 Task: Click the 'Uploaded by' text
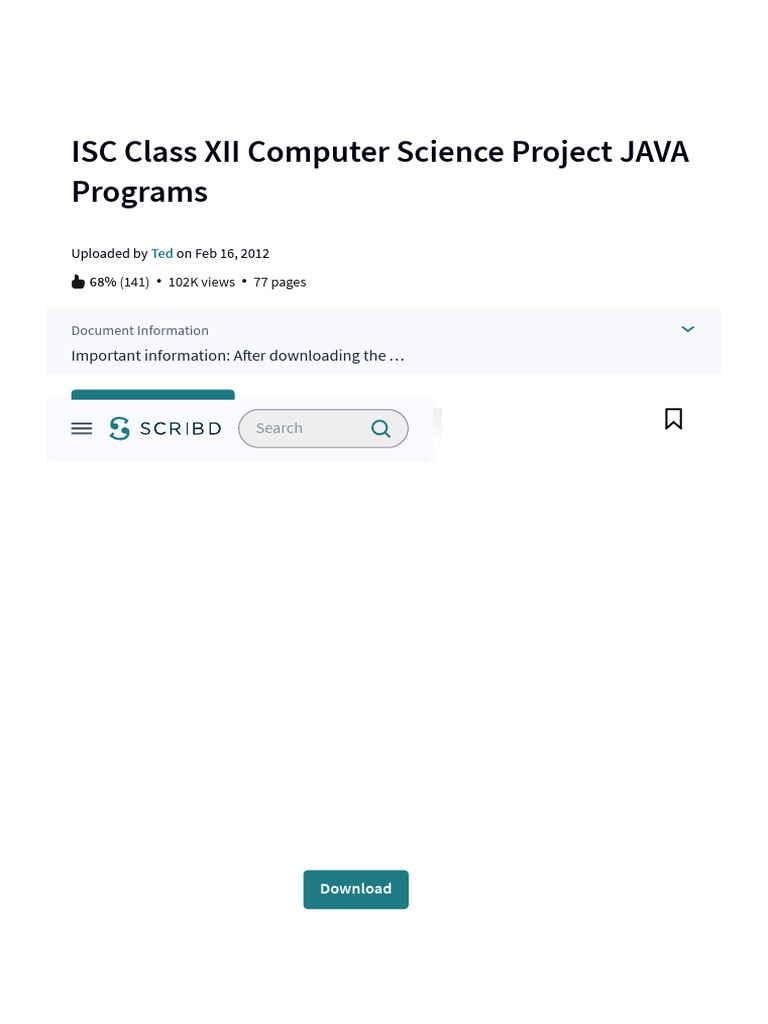tap(109, 254)
